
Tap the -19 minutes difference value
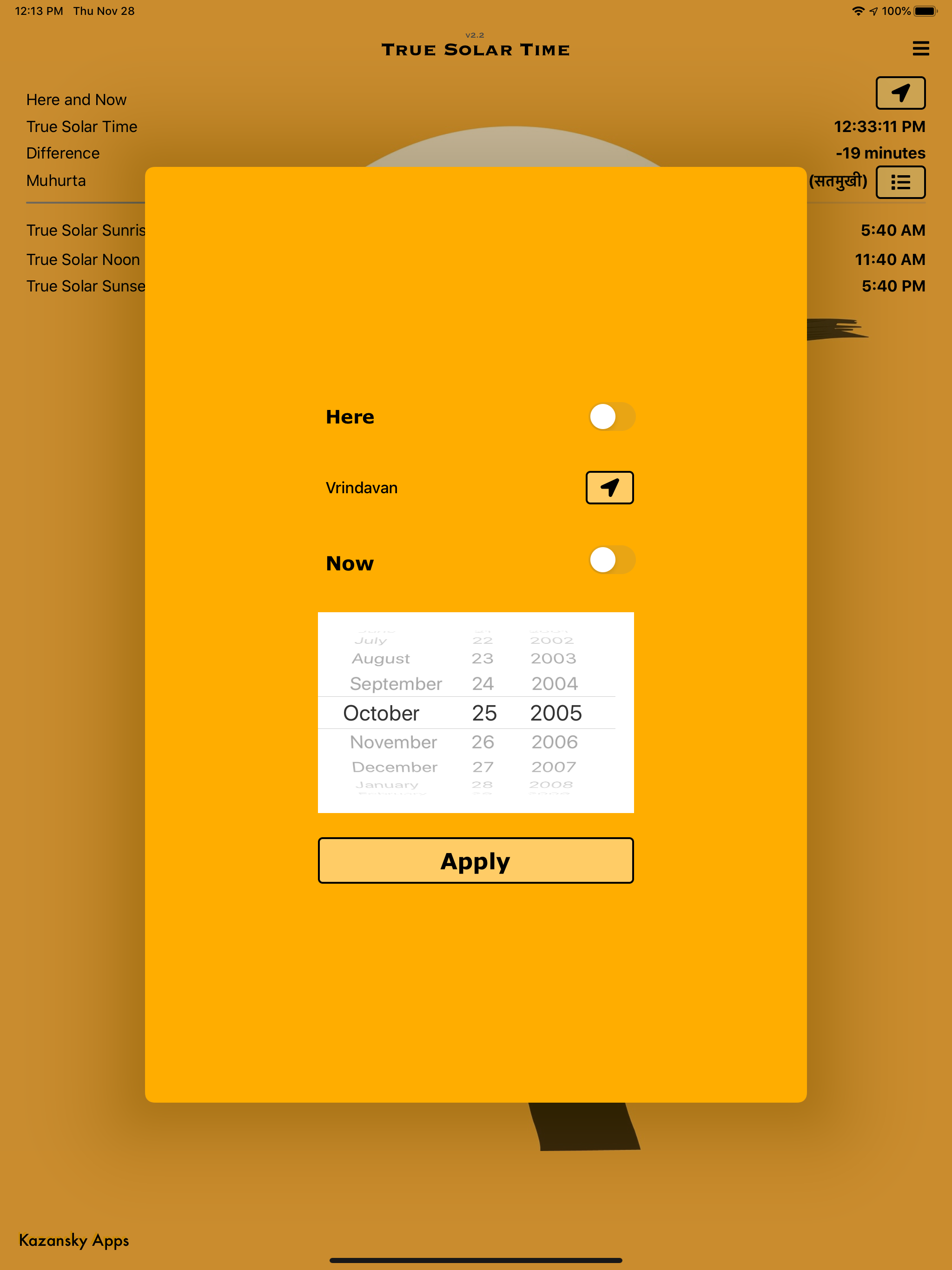pyautogui.click(x=880, y=153)
